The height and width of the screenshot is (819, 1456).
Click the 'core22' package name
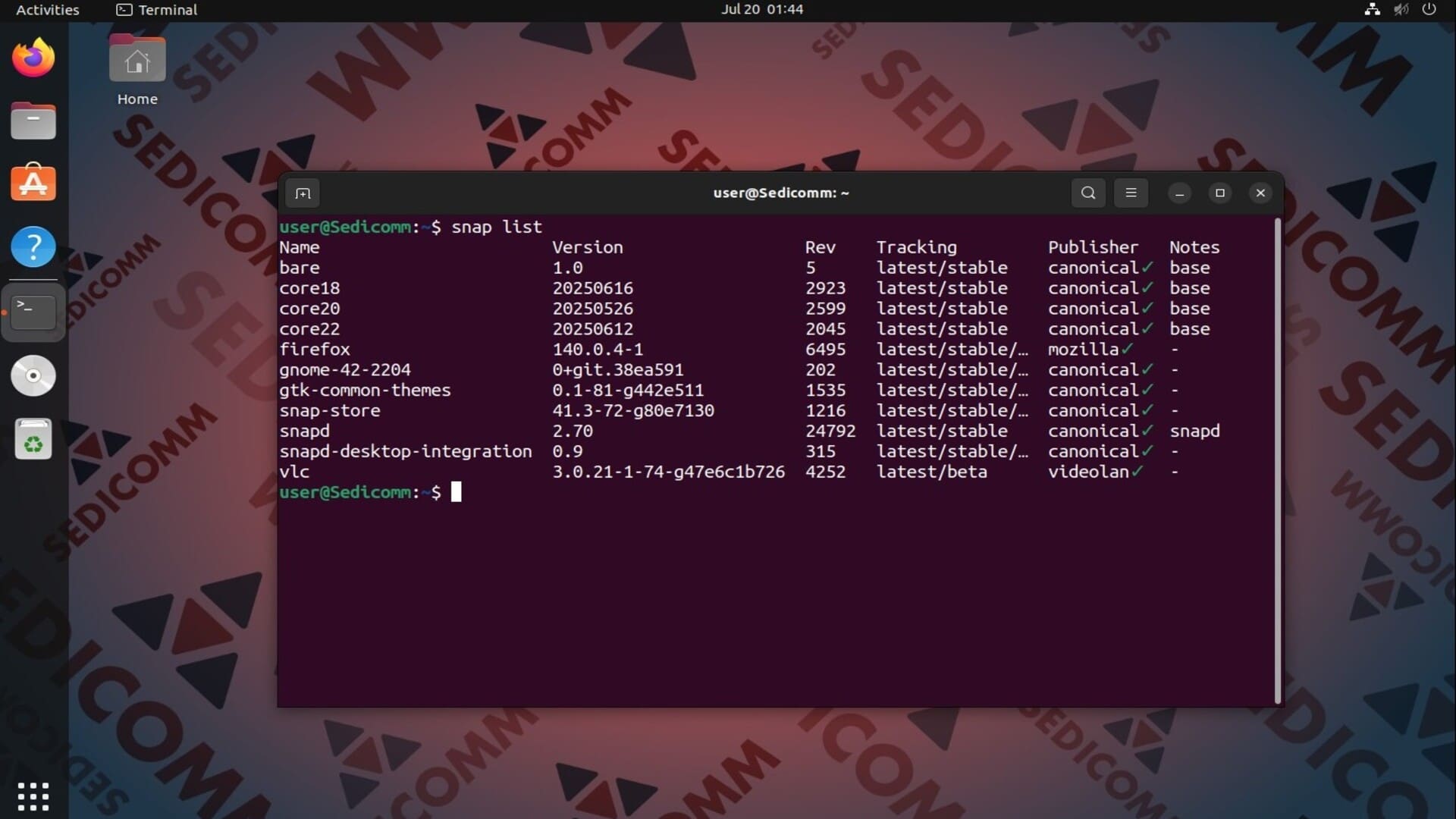point(309,329)
